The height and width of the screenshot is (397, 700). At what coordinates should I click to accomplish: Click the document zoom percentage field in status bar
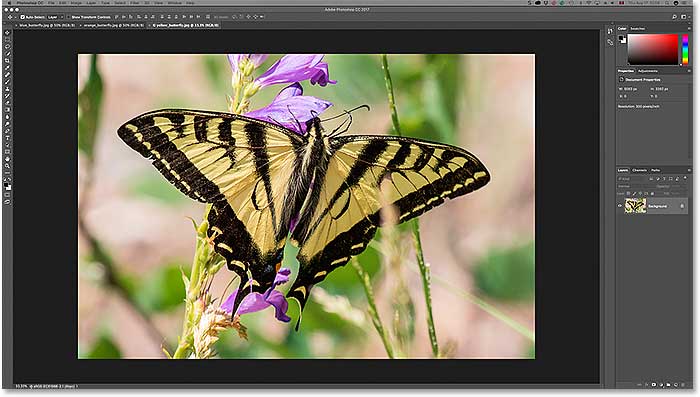pyautogui.click(x=21, y=386)
